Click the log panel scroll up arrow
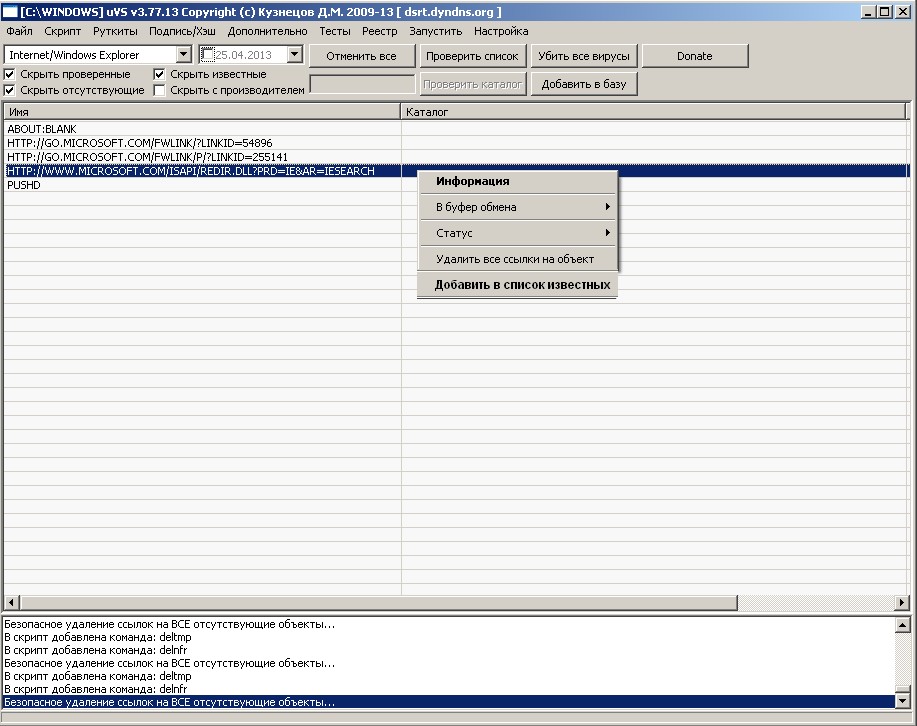The height and width of the screenshot is (726, 917). (x=902, y=624)
